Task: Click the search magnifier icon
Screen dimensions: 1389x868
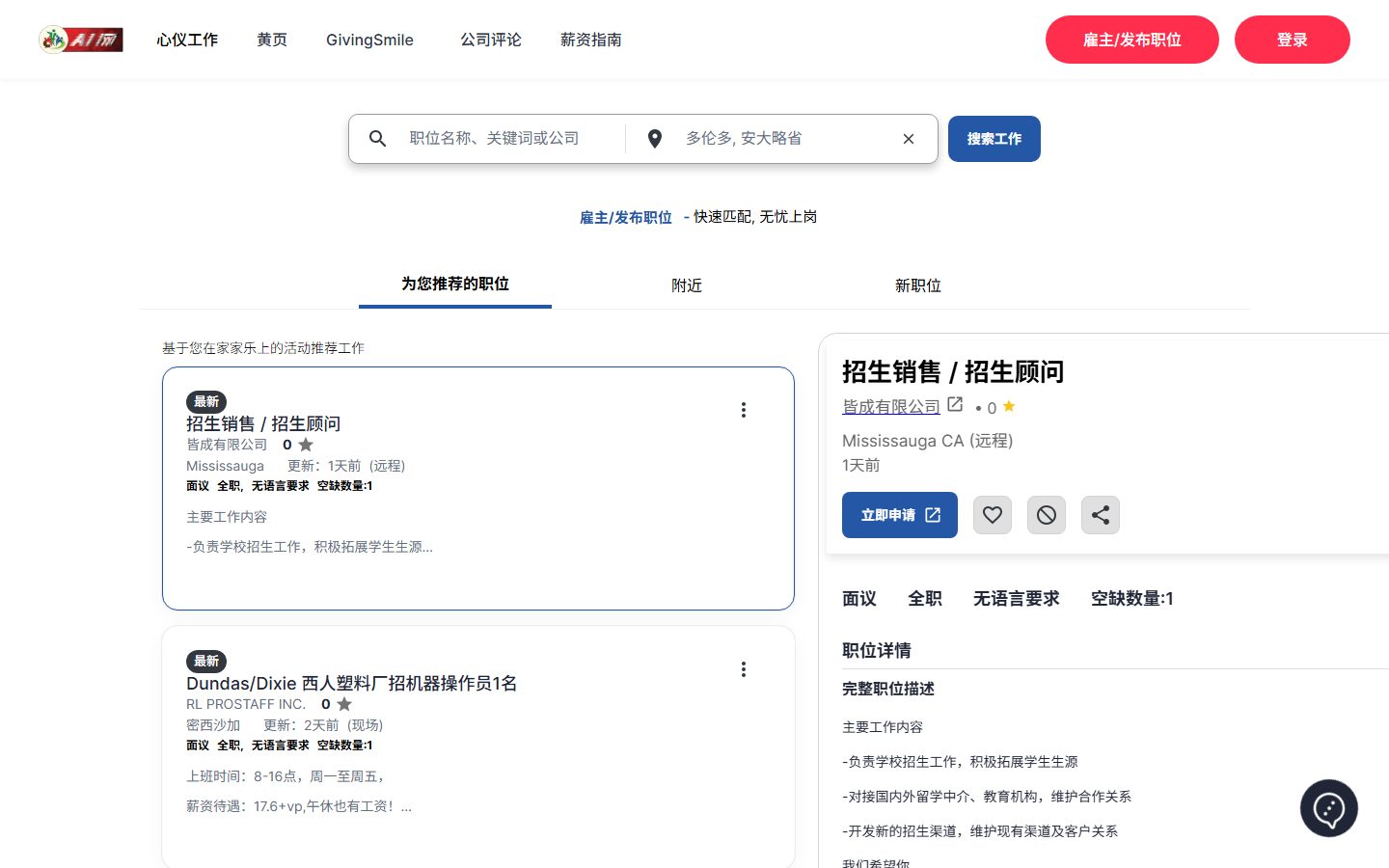Action: (378, 139)
